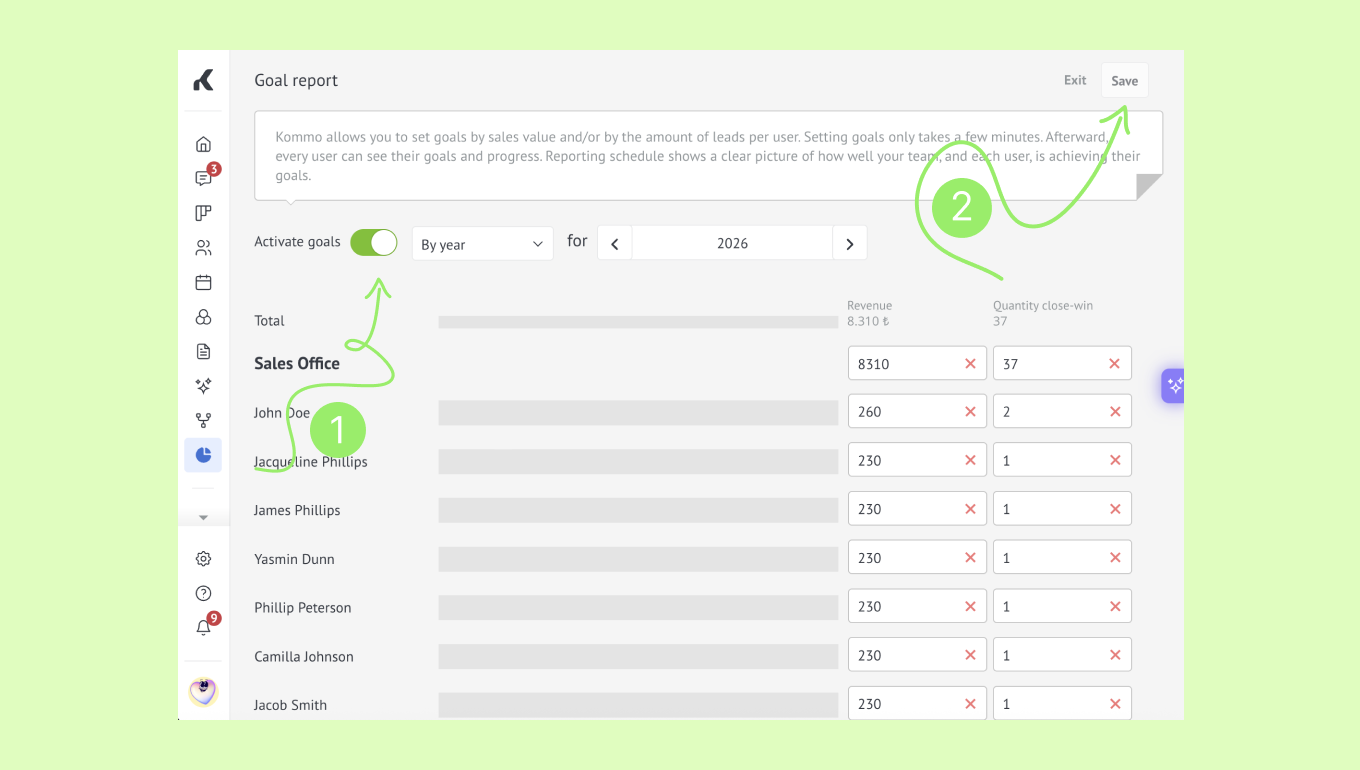The height and width of the screenshot is (770, 1360).
Task: Open the Contacts people icon in sidebar
Action: pos(203,248)
